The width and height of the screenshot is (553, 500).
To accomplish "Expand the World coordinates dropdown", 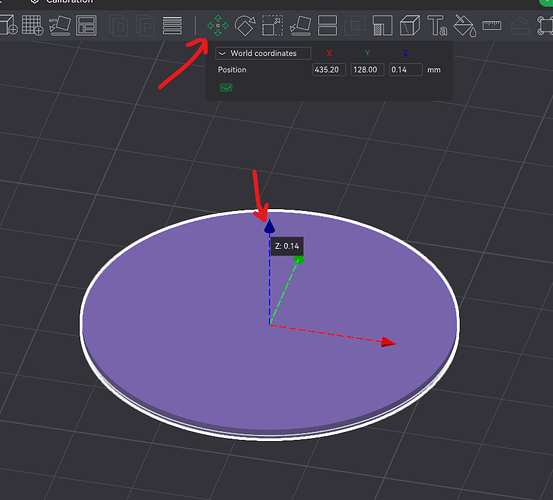I will tap(263, 53).
